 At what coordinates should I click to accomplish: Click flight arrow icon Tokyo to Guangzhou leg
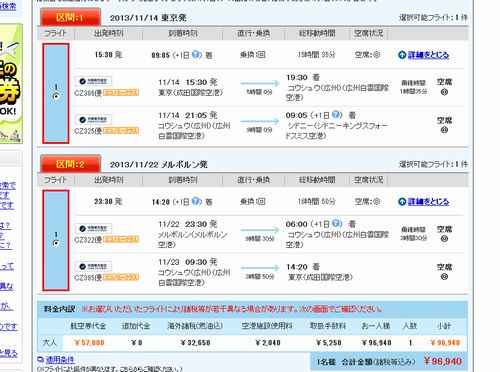pos(260,83)
